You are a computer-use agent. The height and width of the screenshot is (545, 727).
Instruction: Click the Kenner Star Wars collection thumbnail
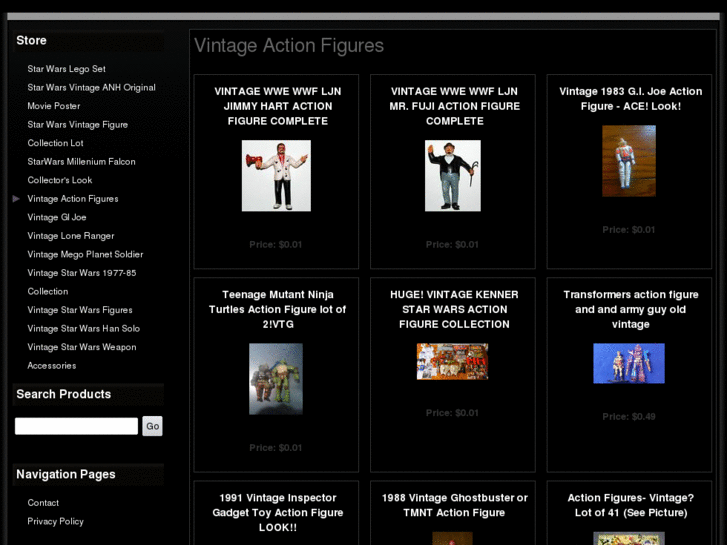click(453, 361)
